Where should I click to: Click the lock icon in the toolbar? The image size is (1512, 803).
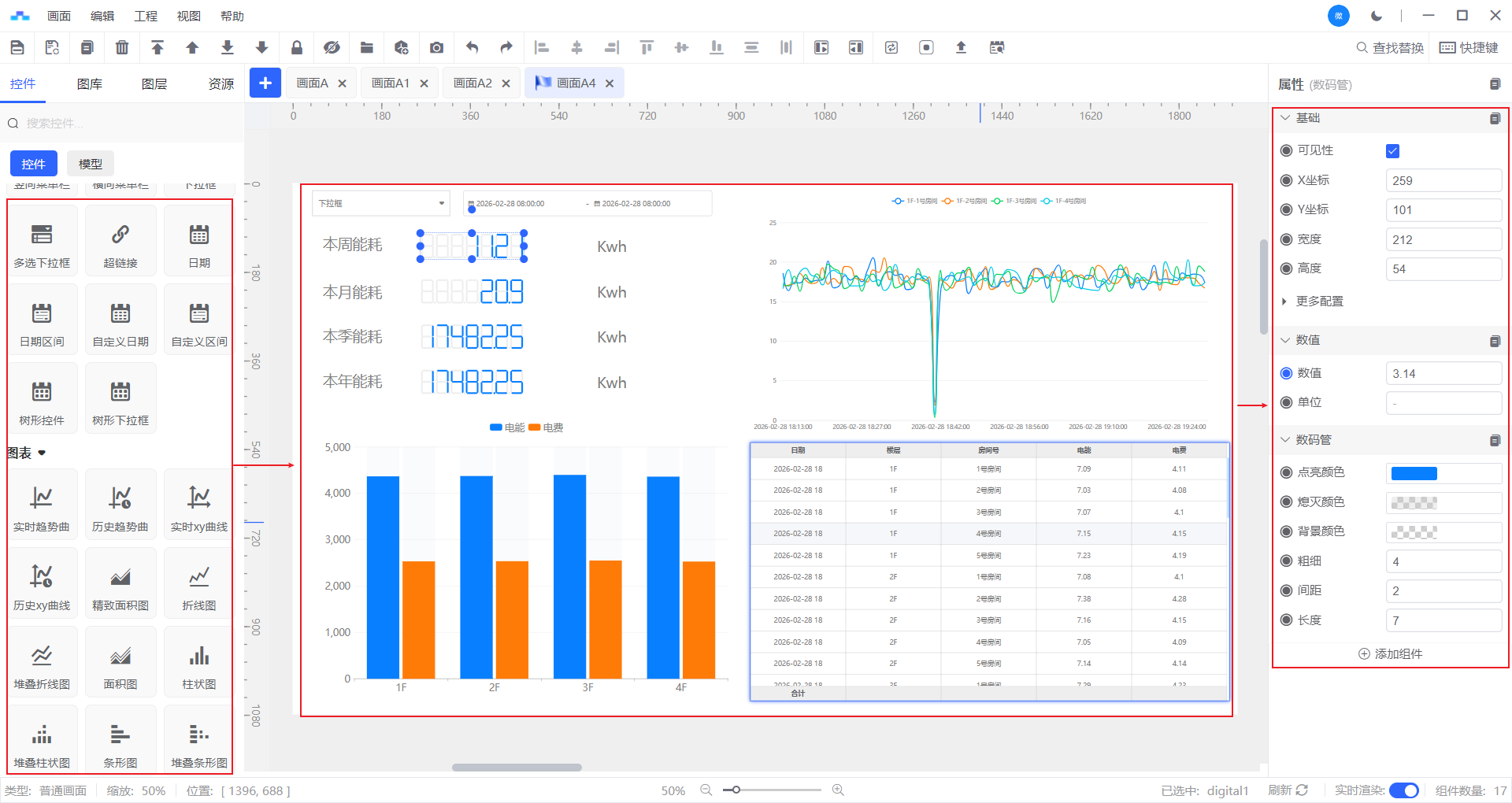297,48
